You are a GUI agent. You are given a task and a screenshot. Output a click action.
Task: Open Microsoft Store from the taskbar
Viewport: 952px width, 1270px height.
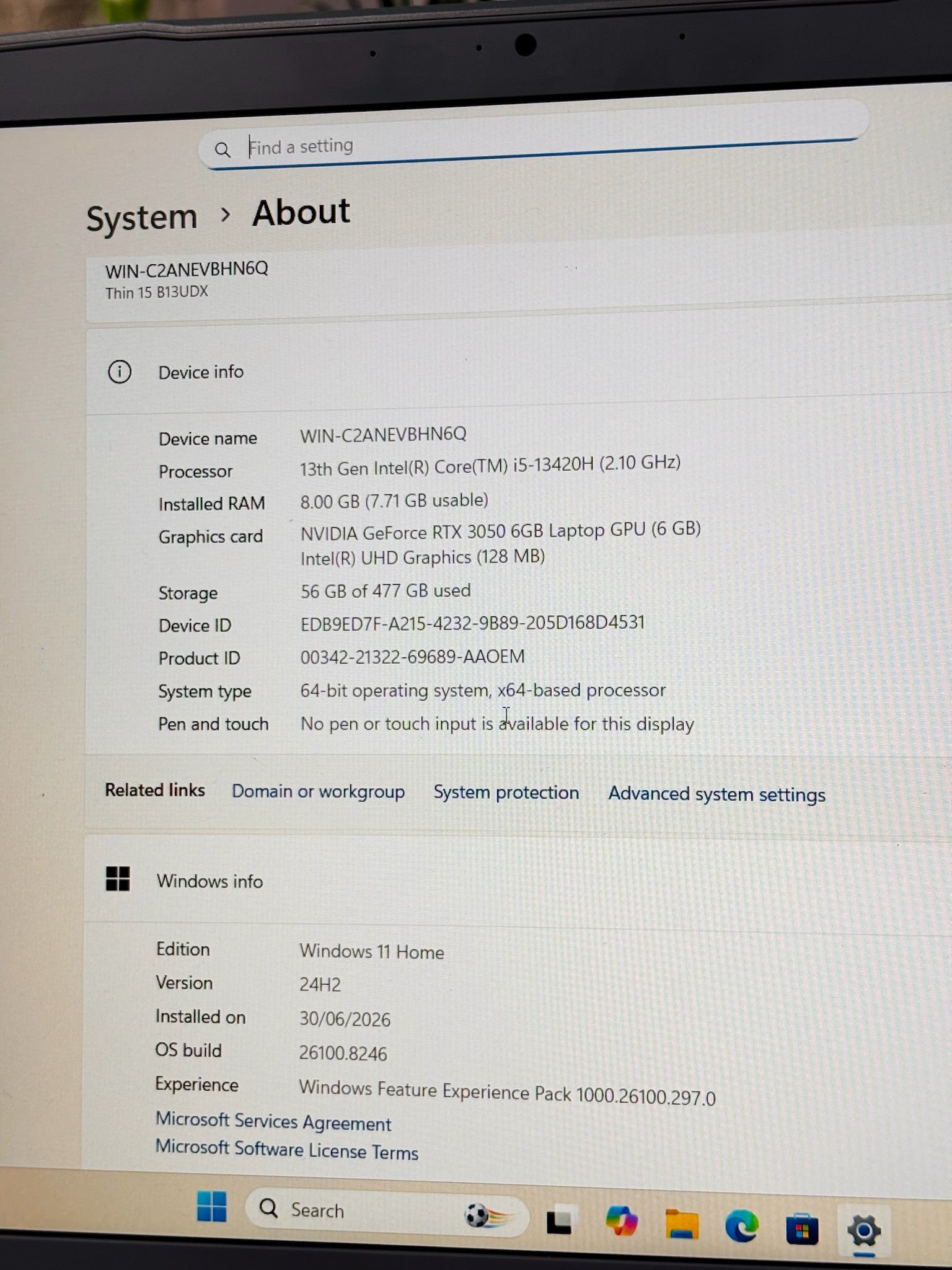coord(802,1228)
